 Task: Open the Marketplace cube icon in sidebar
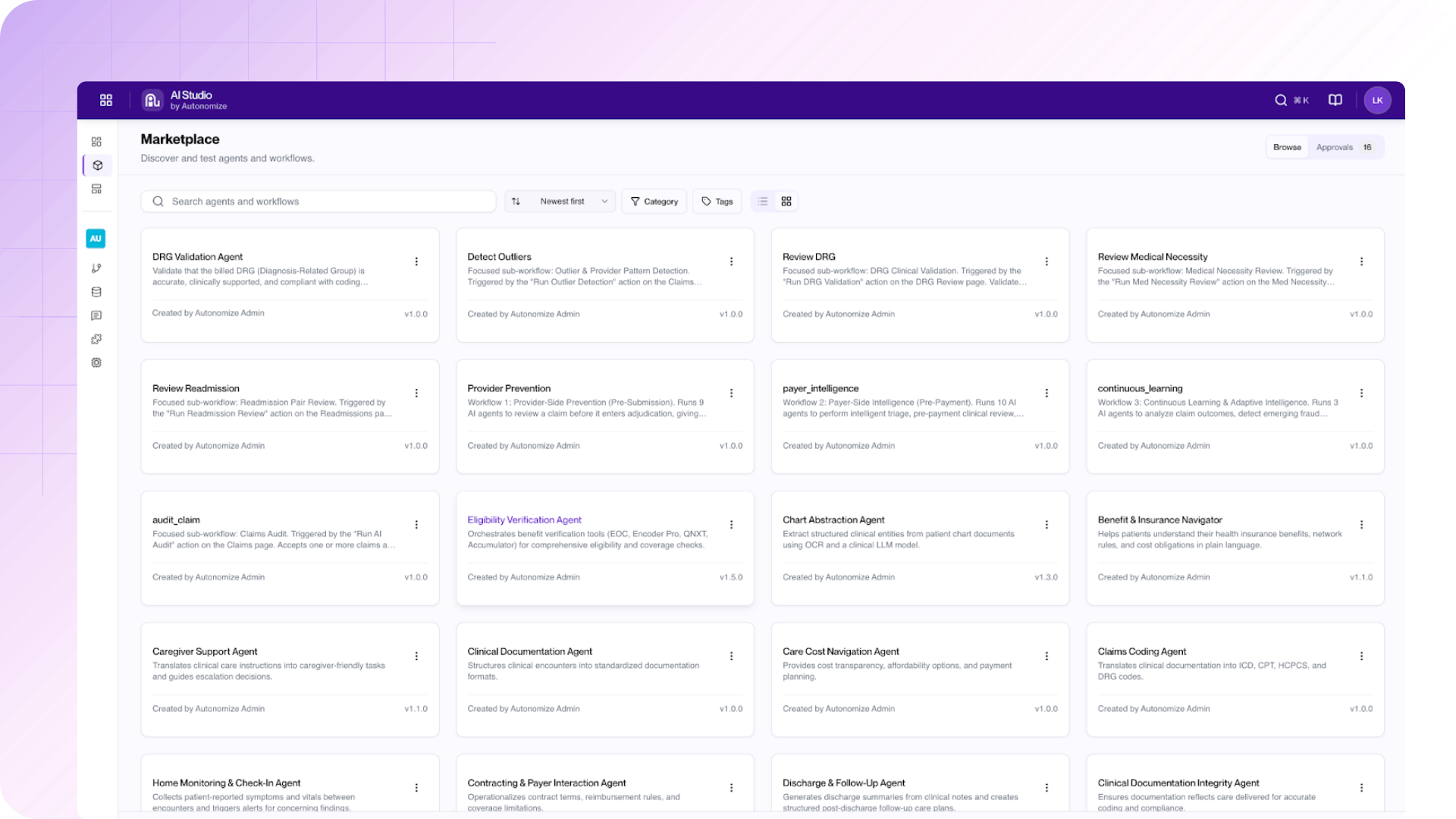[x=96, y=165]
